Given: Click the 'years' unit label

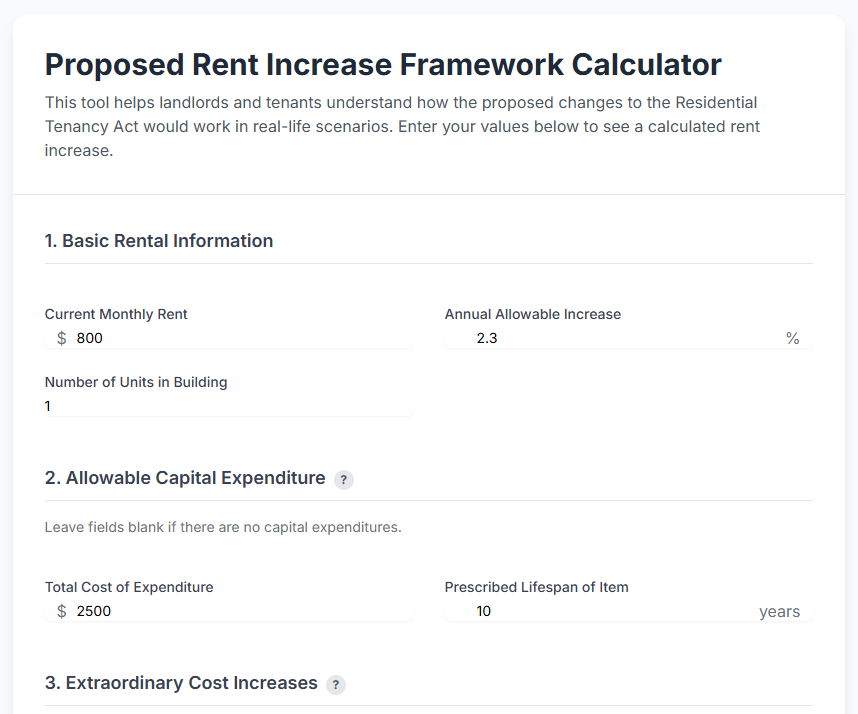Looking at the screenshot, I should 780,611.
